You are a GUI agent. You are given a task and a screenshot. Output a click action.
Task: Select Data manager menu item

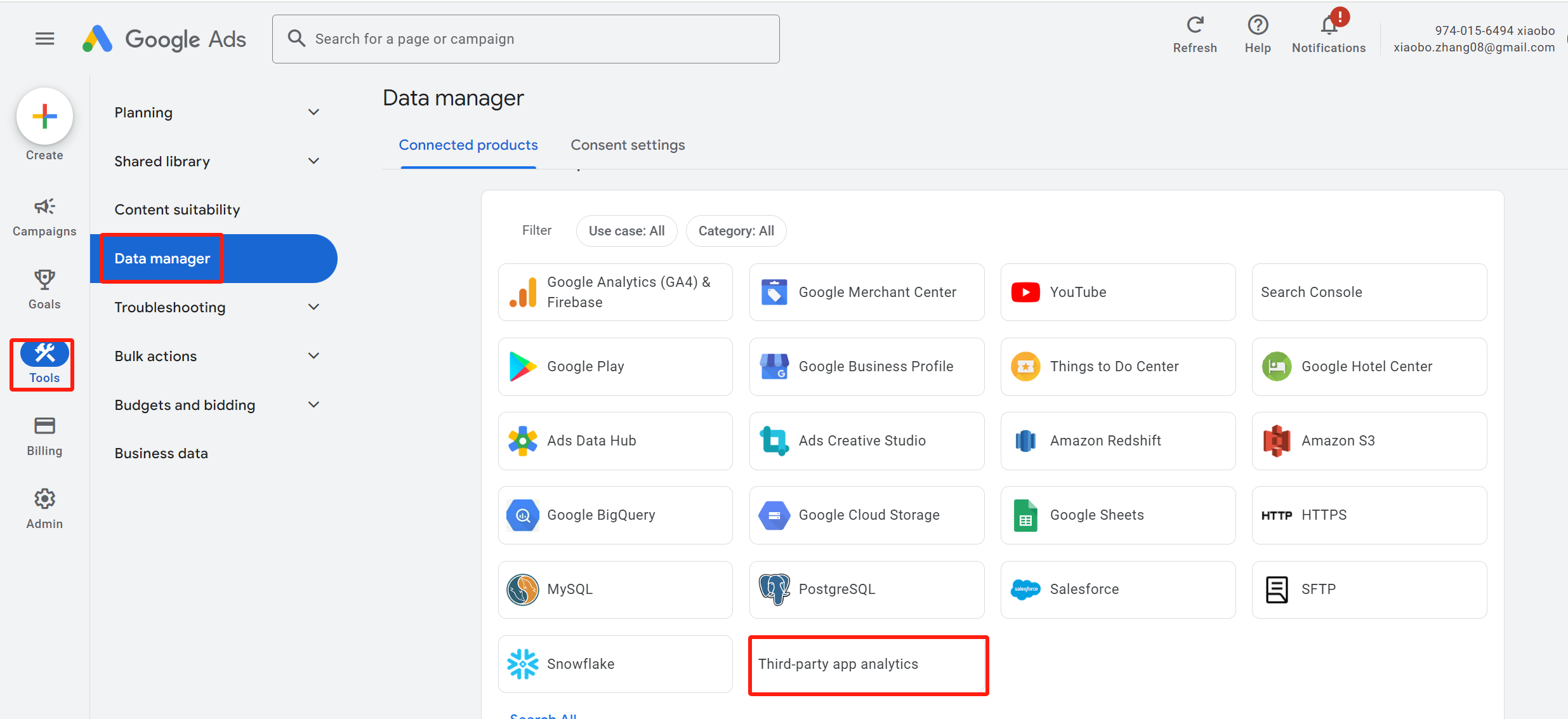[214, 258]
